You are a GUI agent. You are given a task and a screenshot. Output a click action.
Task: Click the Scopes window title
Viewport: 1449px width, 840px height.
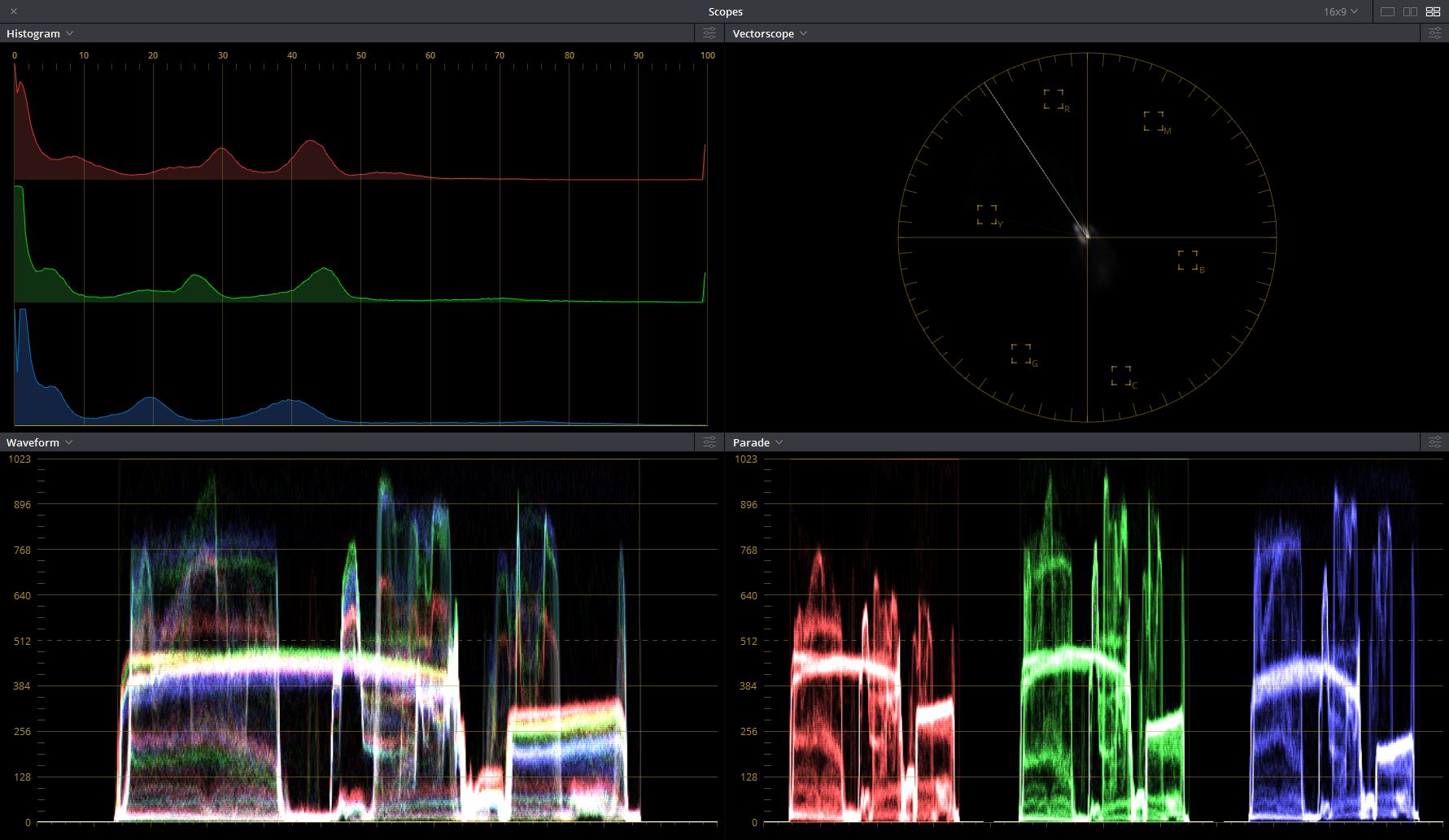[725, 12]
